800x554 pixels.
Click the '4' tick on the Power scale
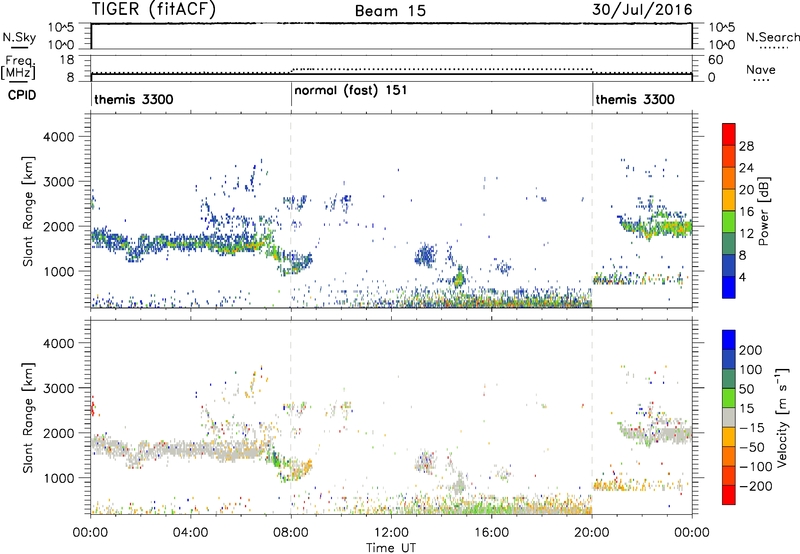[742, 277]
